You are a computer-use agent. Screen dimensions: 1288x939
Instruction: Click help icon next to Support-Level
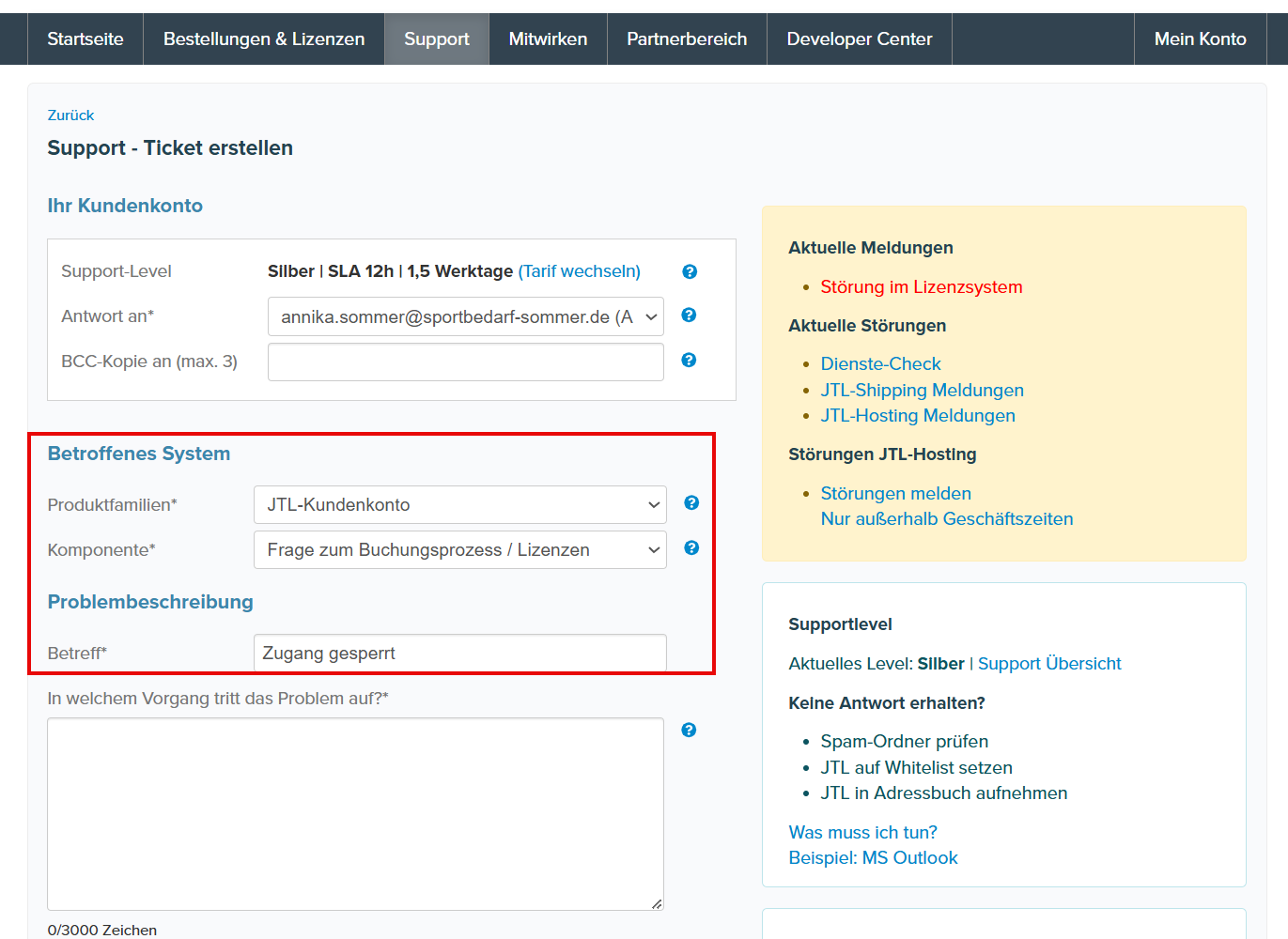pyautogui.click(x=690, y=271)
